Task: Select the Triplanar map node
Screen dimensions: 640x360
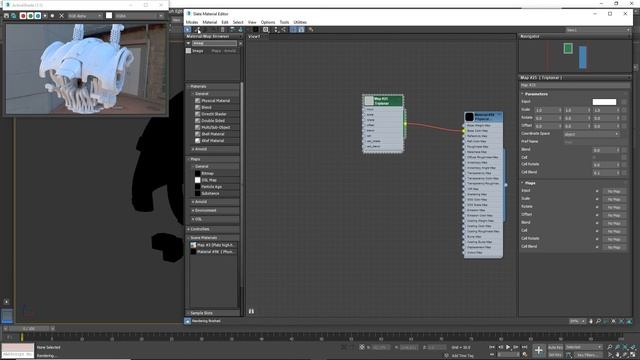Action: pyautogui.click(x=383, y=124)
